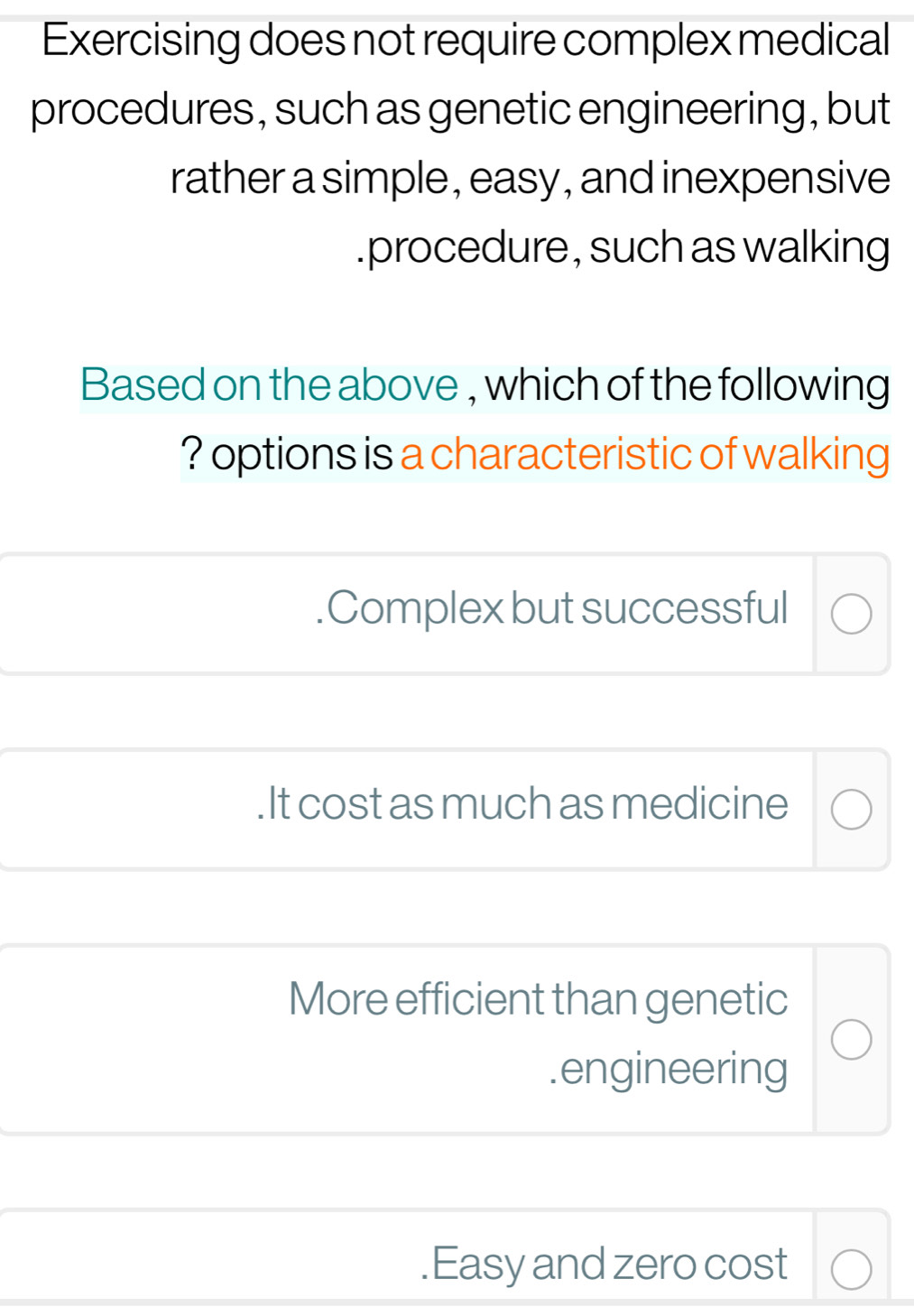
Task: Click the "More efficient than genetic" answer text
Action: click(538, 999)
